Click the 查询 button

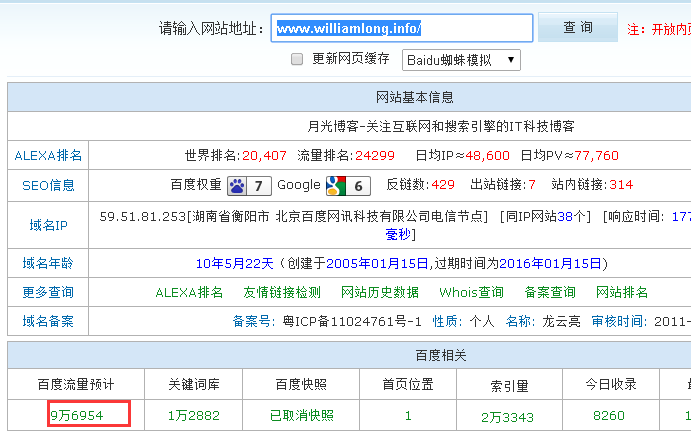[x=578, y=27]
